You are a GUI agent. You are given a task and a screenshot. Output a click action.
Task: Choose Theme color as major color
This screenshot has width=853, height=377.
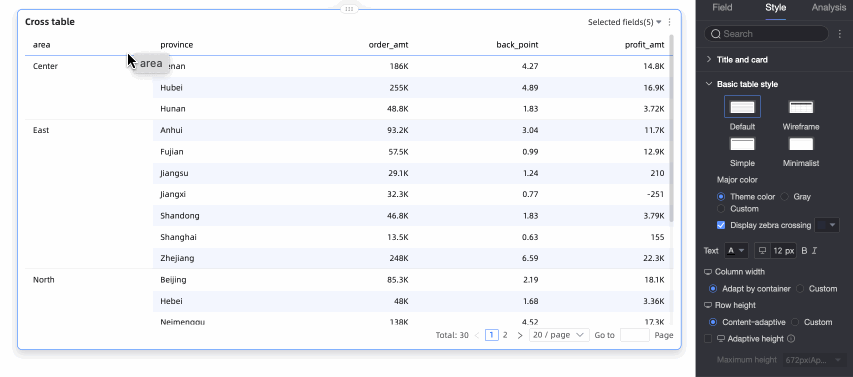[x=721, y=196]
